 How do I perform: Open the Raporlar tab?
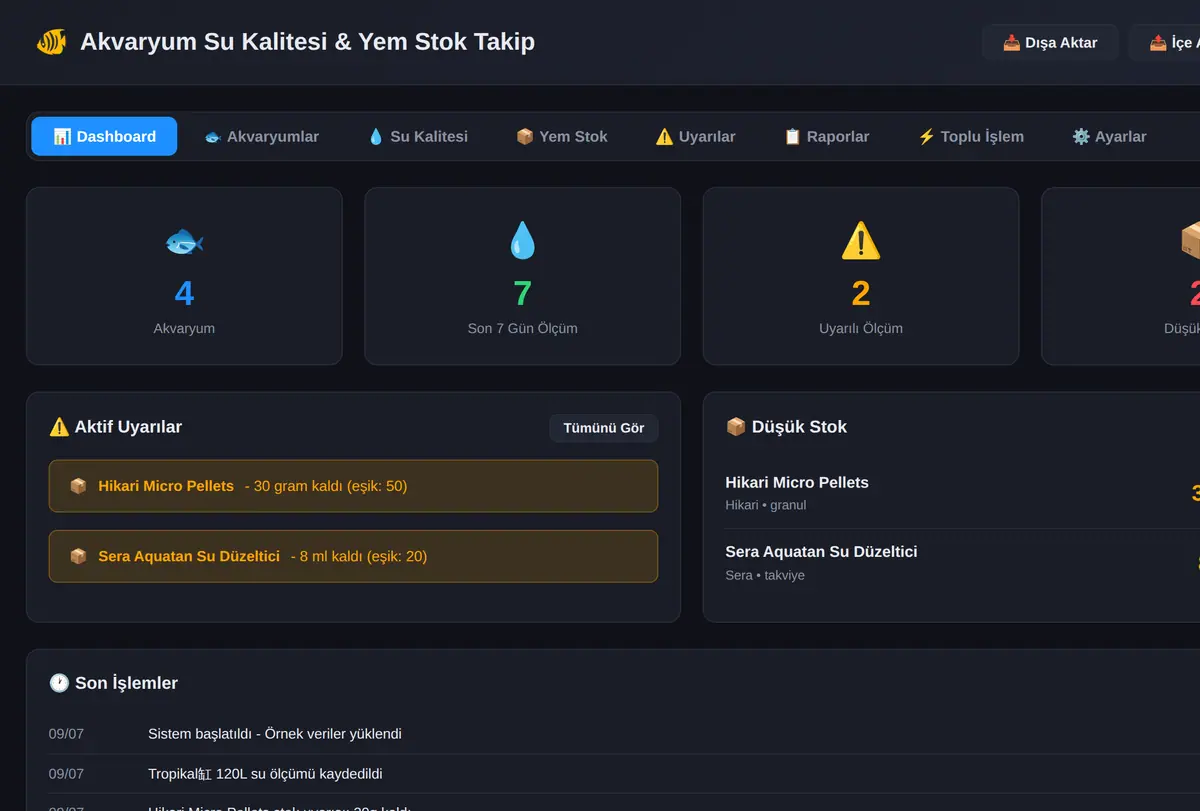coord(826,136)
